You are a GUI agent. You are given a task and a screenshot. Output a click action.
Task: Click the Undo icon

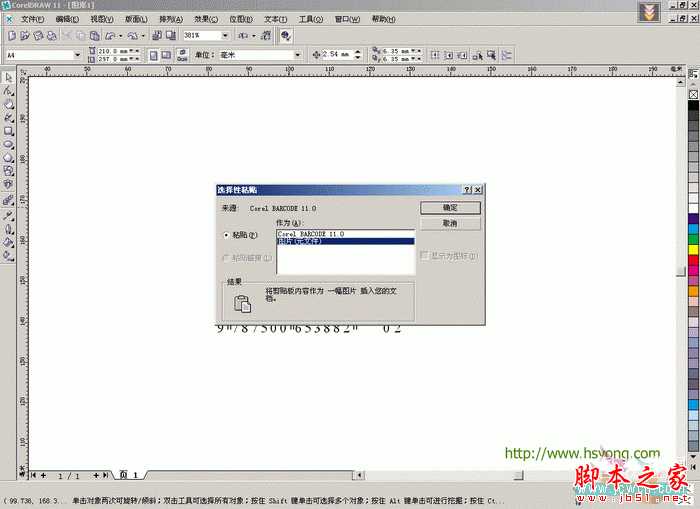[x=110, y=35]
